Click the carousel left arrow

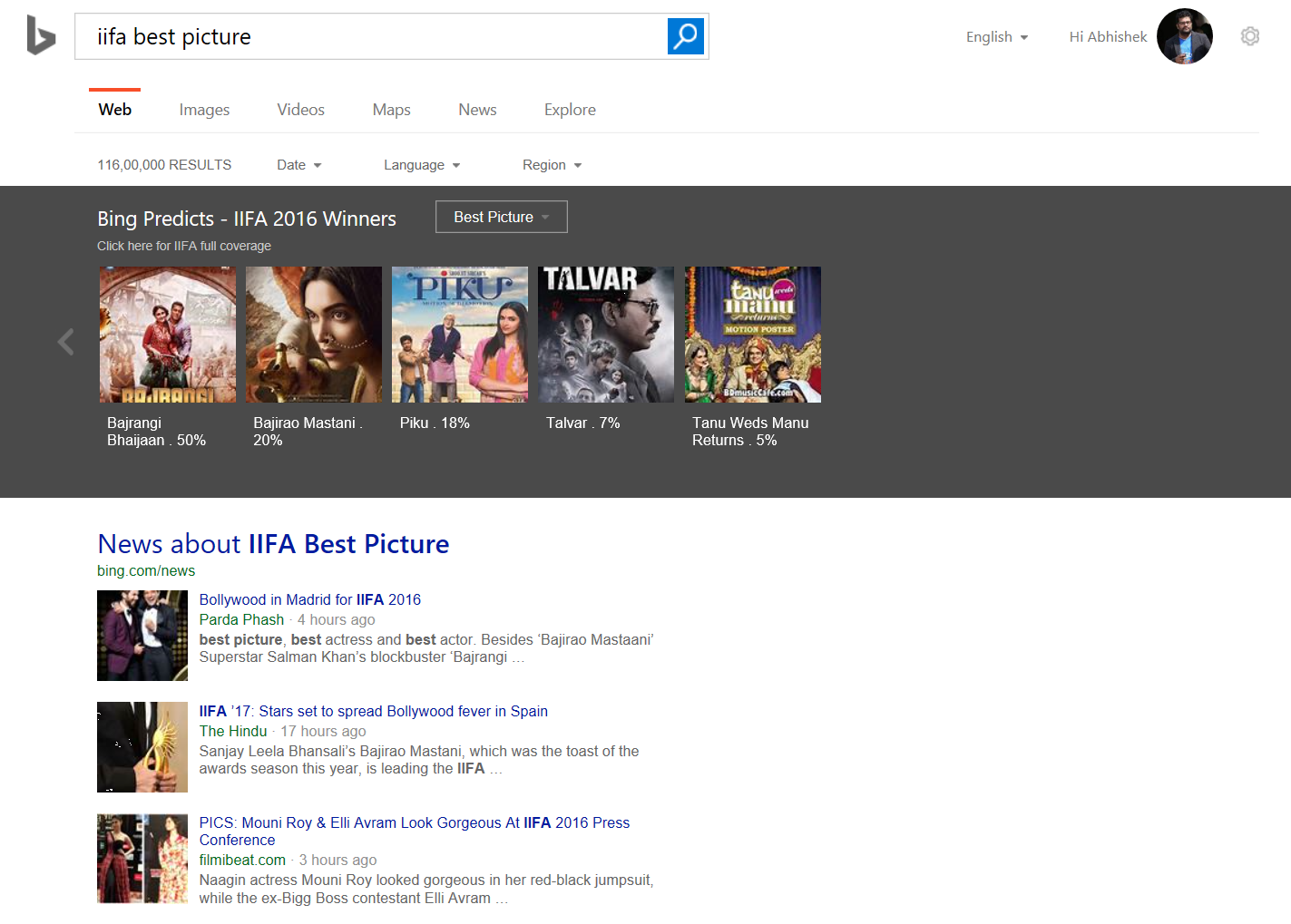tap(65, 342)
